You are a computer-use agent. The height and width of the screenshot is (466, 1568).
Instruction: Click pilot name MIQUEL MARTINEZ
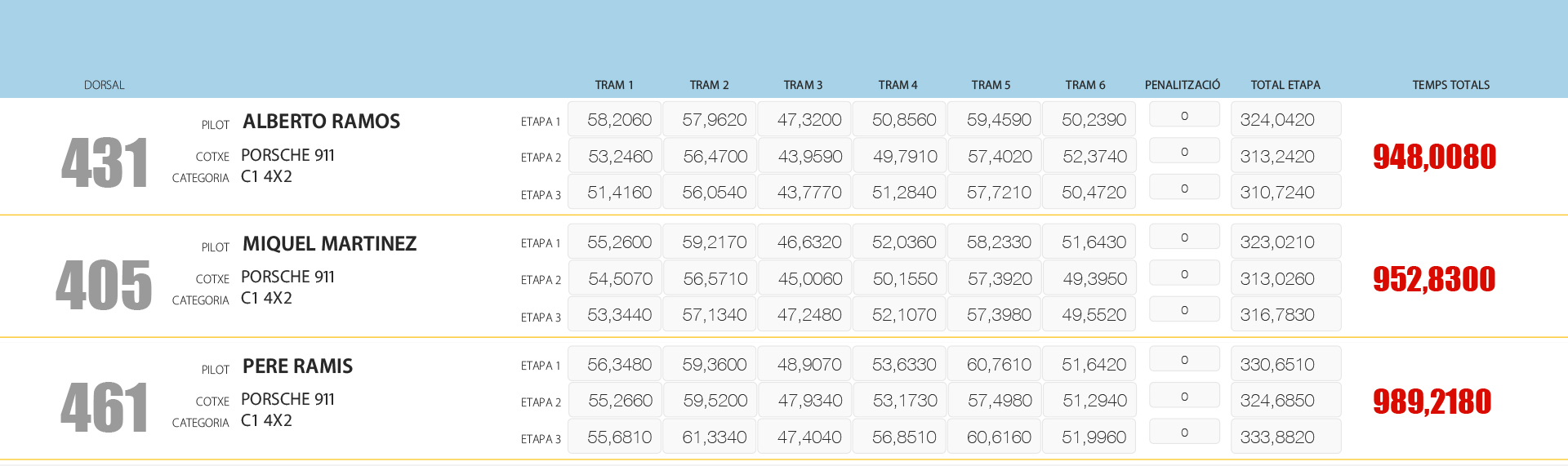point(329,244)
